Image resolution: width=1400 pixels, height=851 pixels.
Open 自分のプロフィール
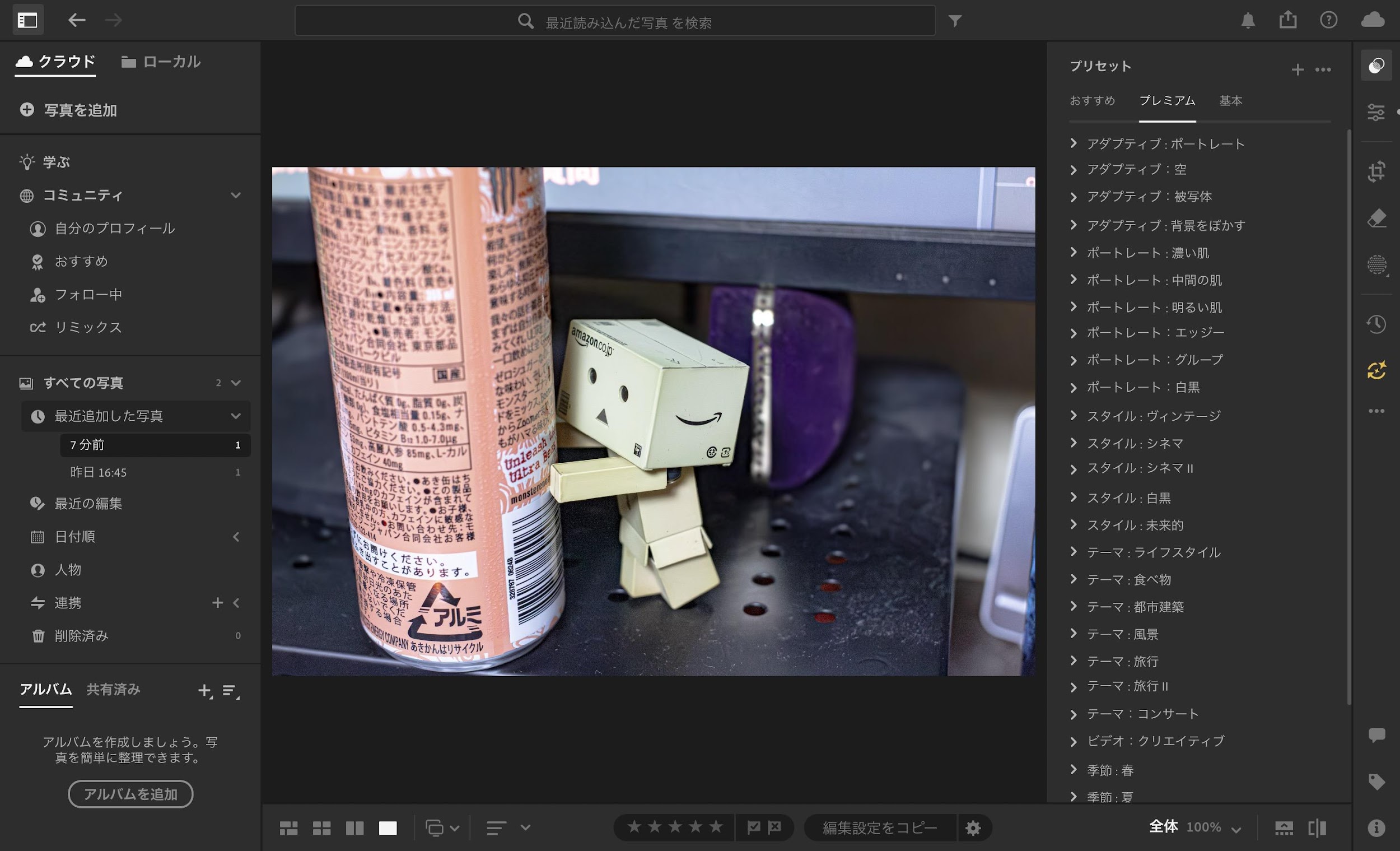coord(114,228)
